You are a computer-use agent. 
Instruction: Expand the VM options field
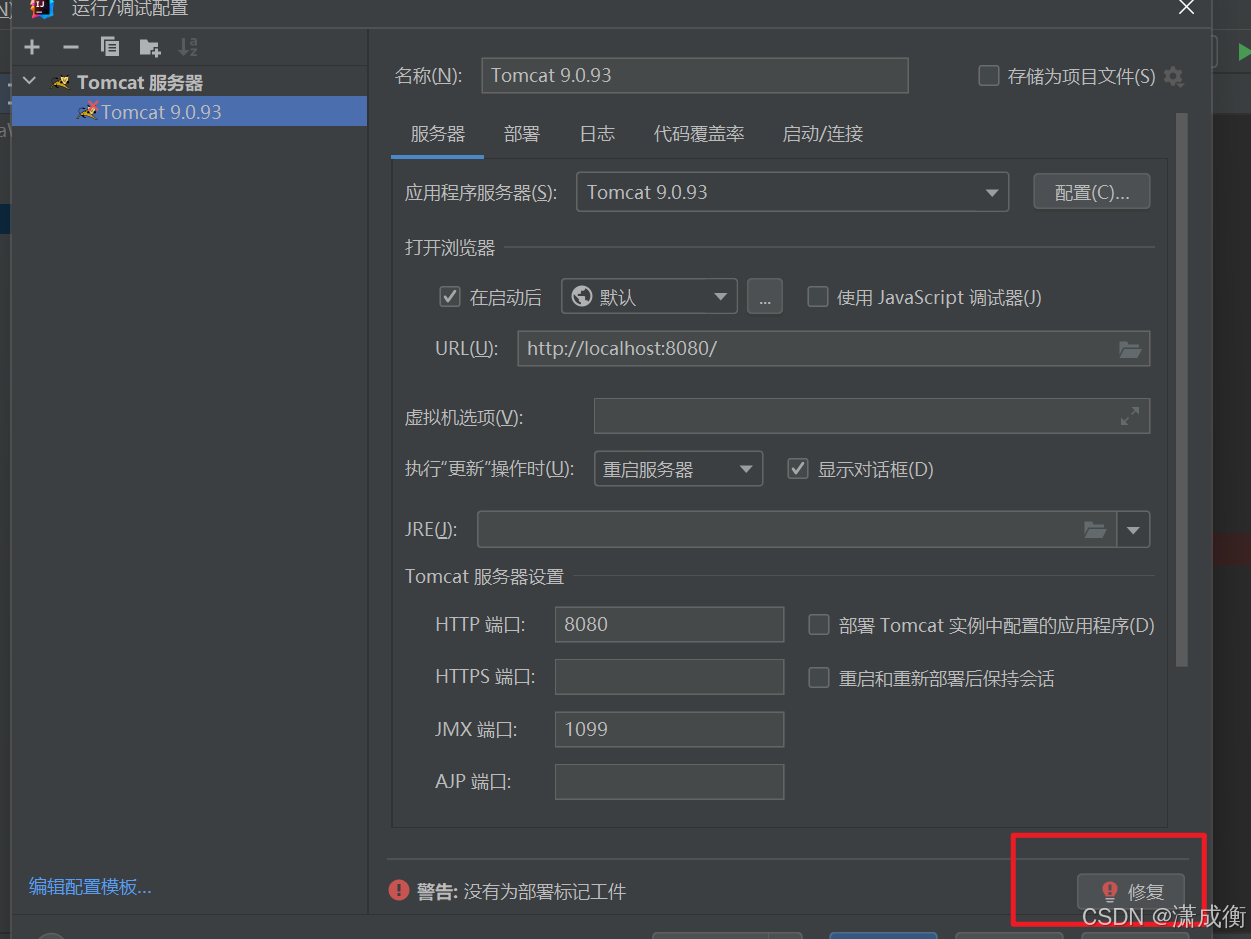(x=1130, y=416)
